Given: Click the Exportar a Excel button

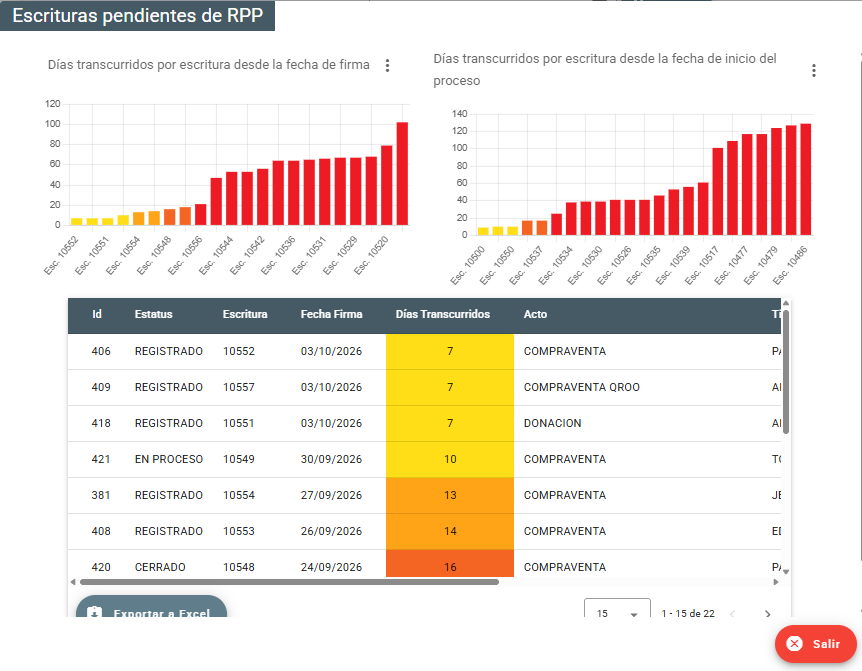Looking at the screenshot, I should [x=151, y=607].
